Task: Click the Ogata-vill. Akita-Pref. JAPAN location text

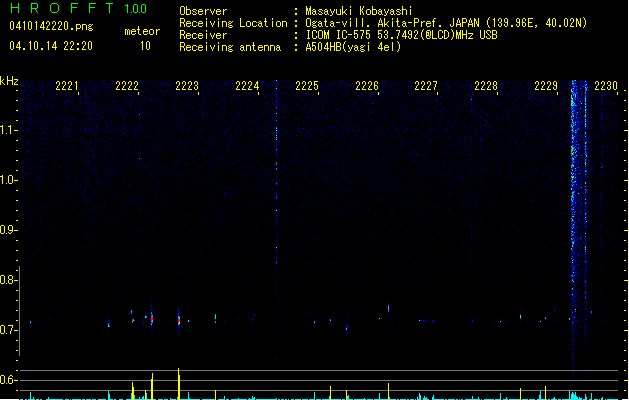Action: pos(446,23)
